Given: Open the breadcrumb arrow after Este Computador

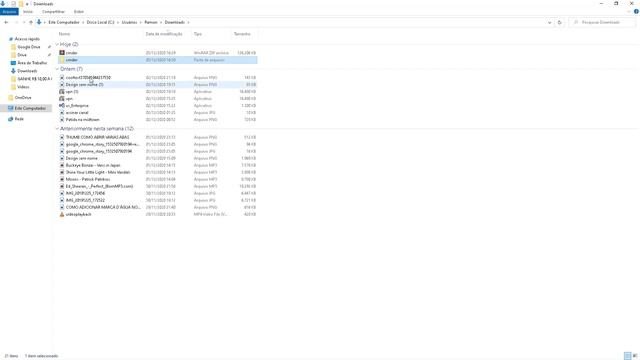Looking at the screenshot, I should [83, 22].
